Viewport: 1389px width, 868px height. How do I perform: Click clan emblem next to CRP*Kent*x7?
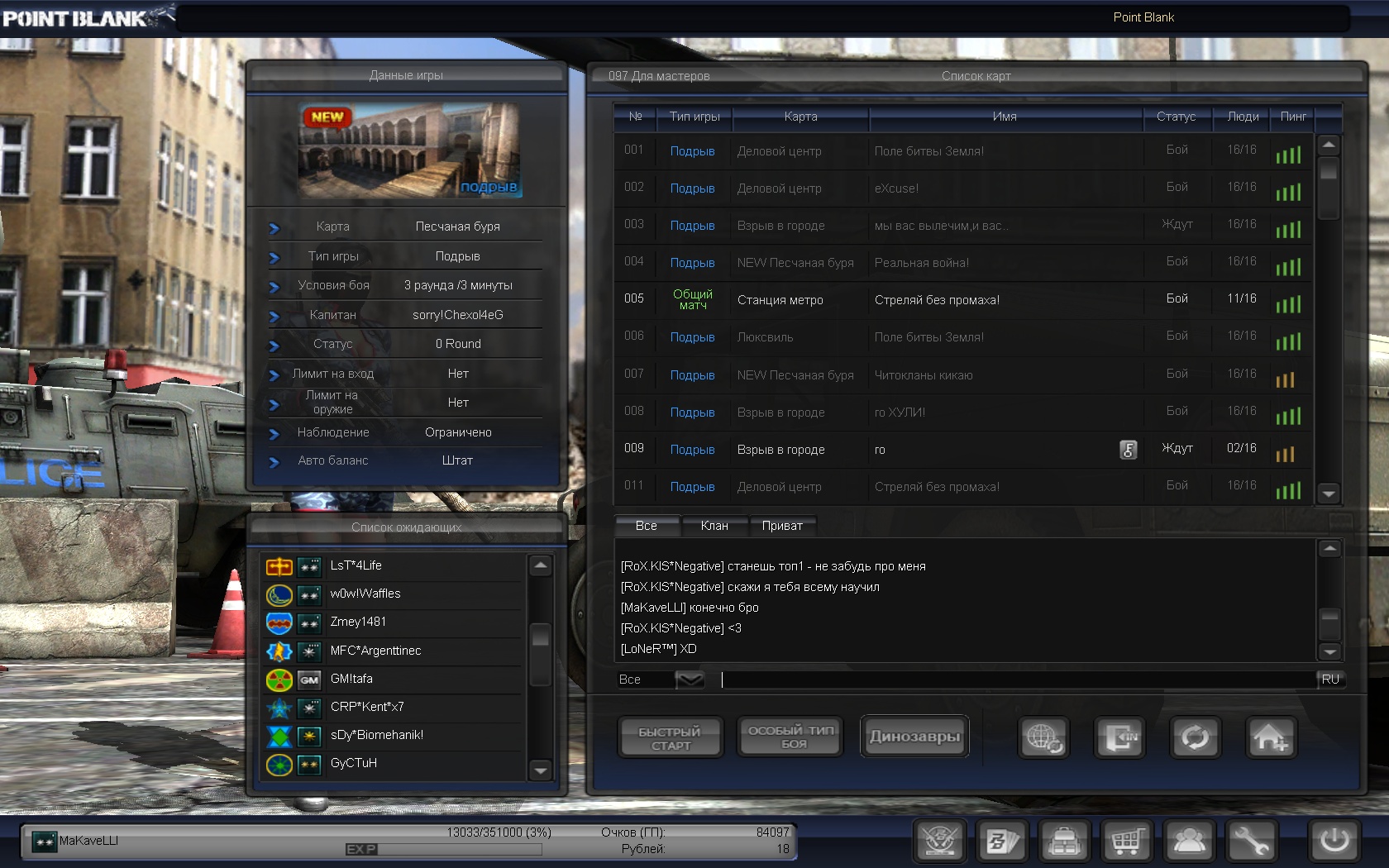pyautogui.click(x=279, y=708)
